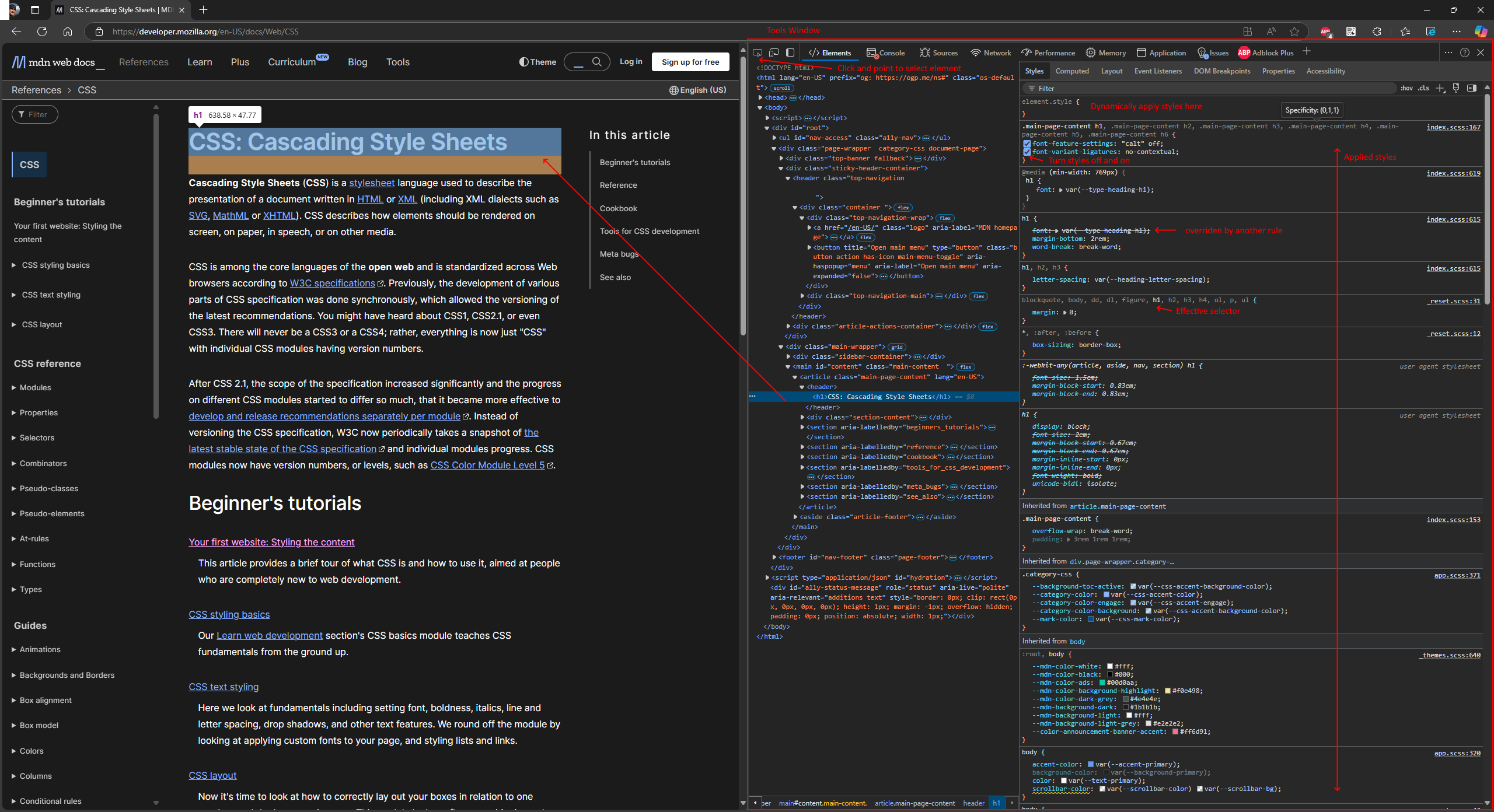This screenshot has width=1494, height=812.
Task: Expand the head node in DOM tree
Action: coord(760,97)
